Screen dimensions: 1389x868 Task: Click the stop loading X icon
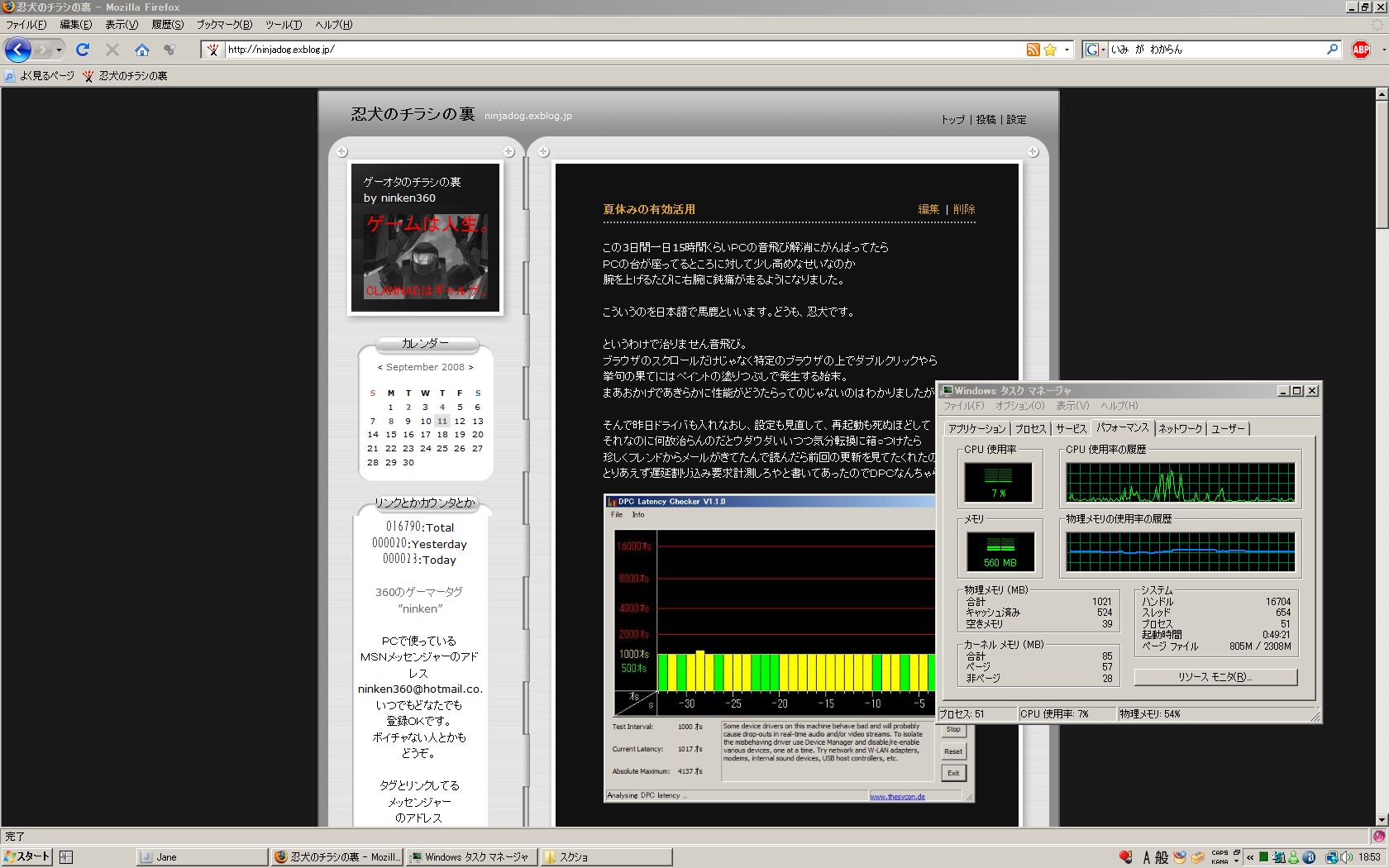pos(112,50)
